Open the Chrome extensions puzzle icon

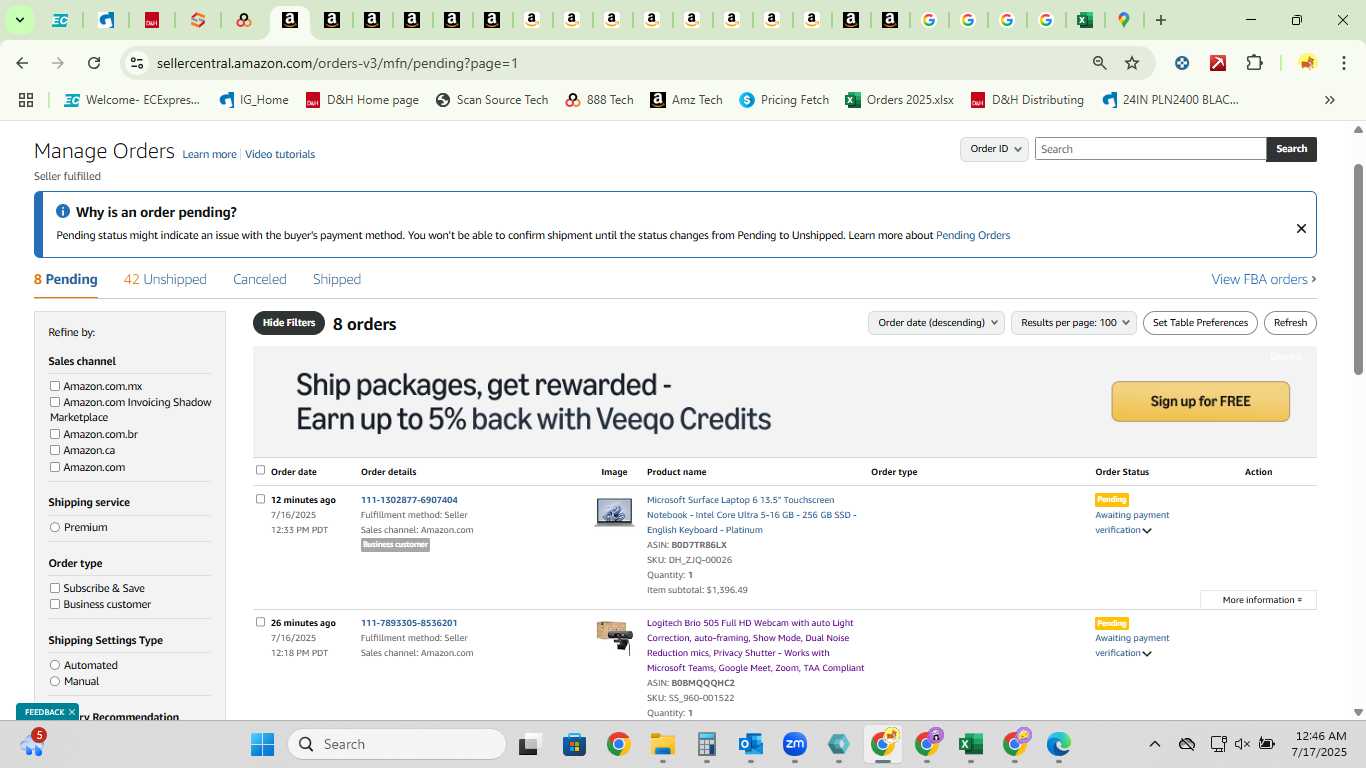pyautogui.click(x=1254, y=63)
